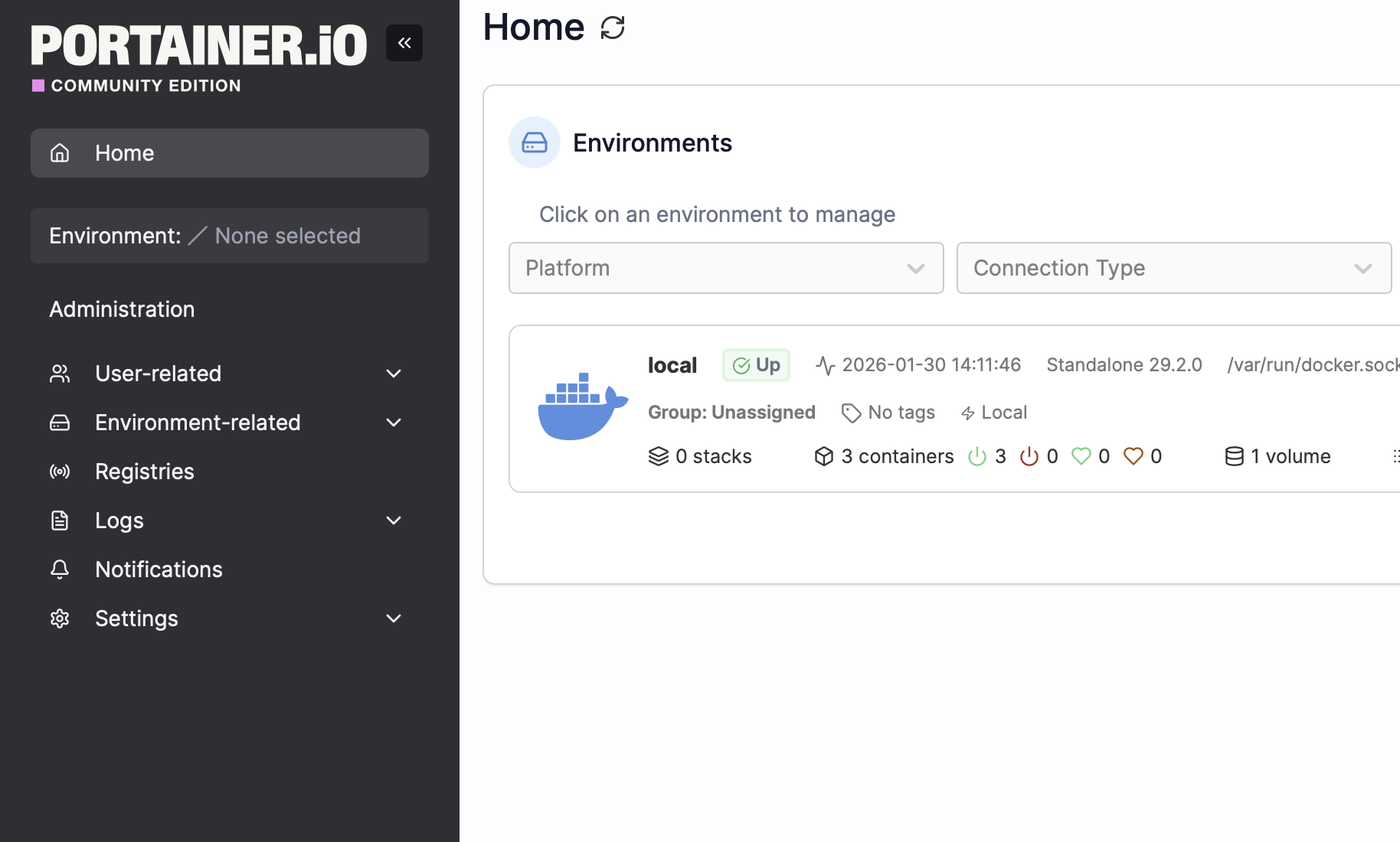Click the containers cube icon showing 3 containers
The image size is (1400, 842).
823,455
